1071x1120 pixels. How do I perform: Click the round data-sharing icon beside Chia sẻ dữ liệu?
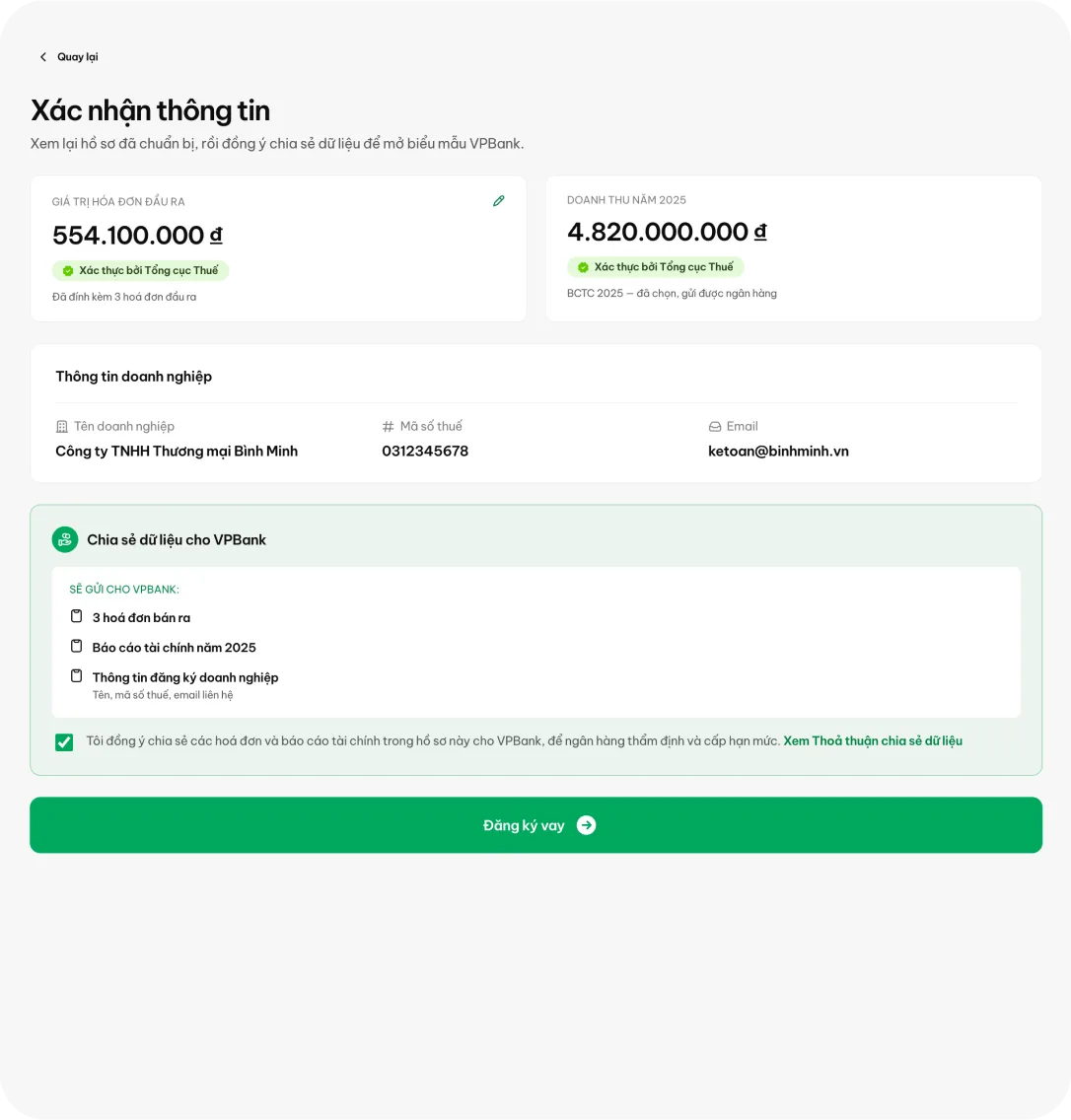click(65, 540)
